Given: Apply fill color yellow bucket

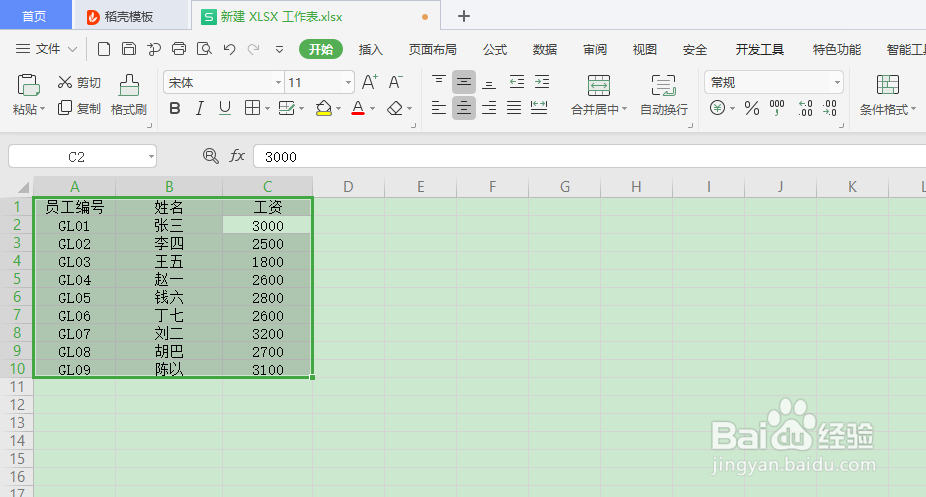Looking at the screenshot, I should pyautogui.click(x=324, y=108).
